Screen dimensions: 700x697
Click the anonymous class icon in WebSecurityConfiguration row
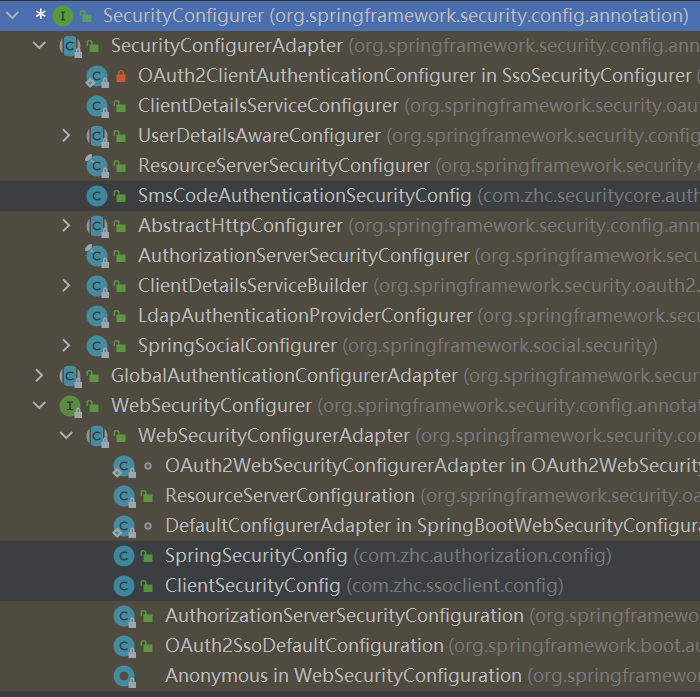(x=124, y=676)
